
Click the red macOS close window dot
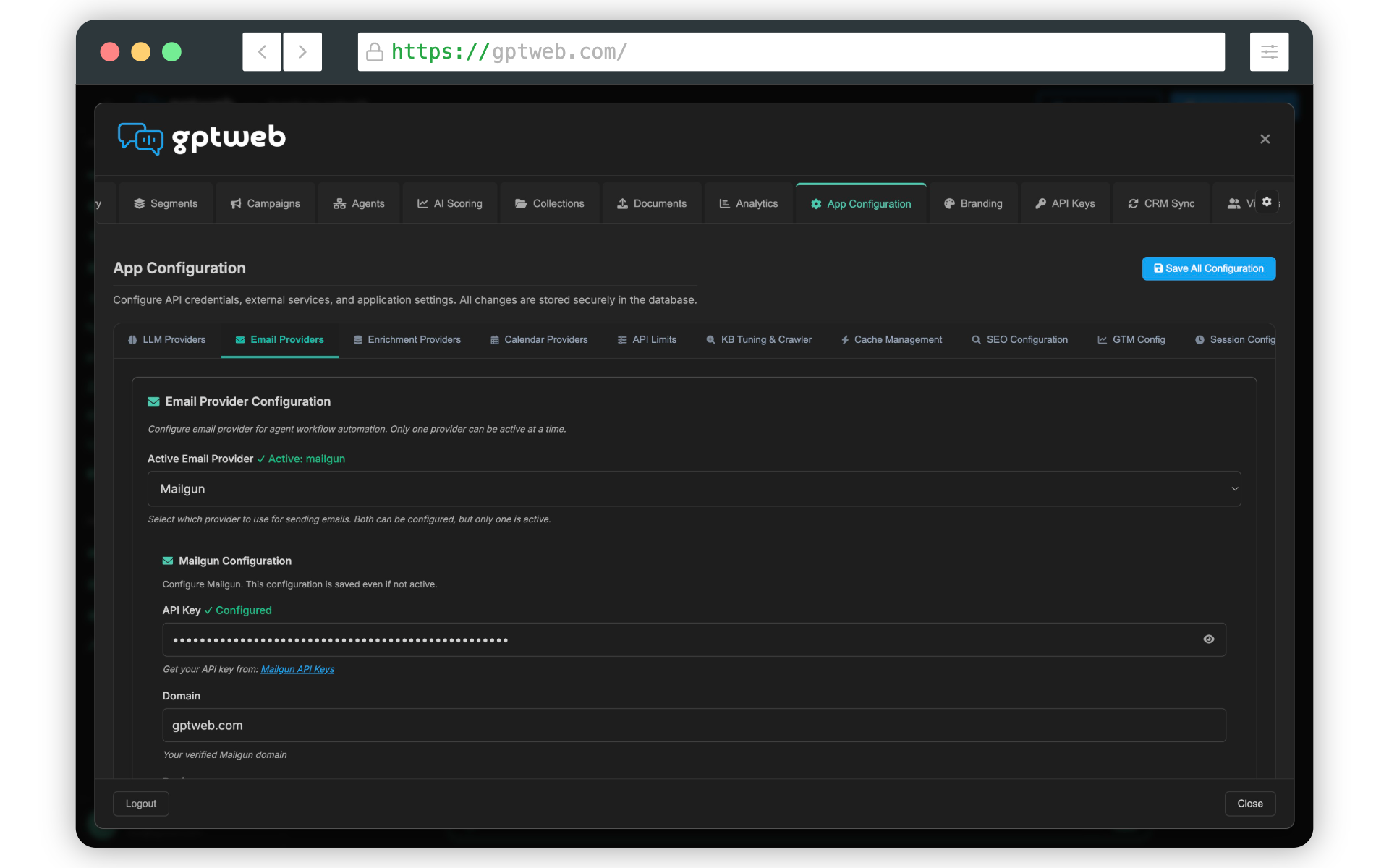pos(110,52)
